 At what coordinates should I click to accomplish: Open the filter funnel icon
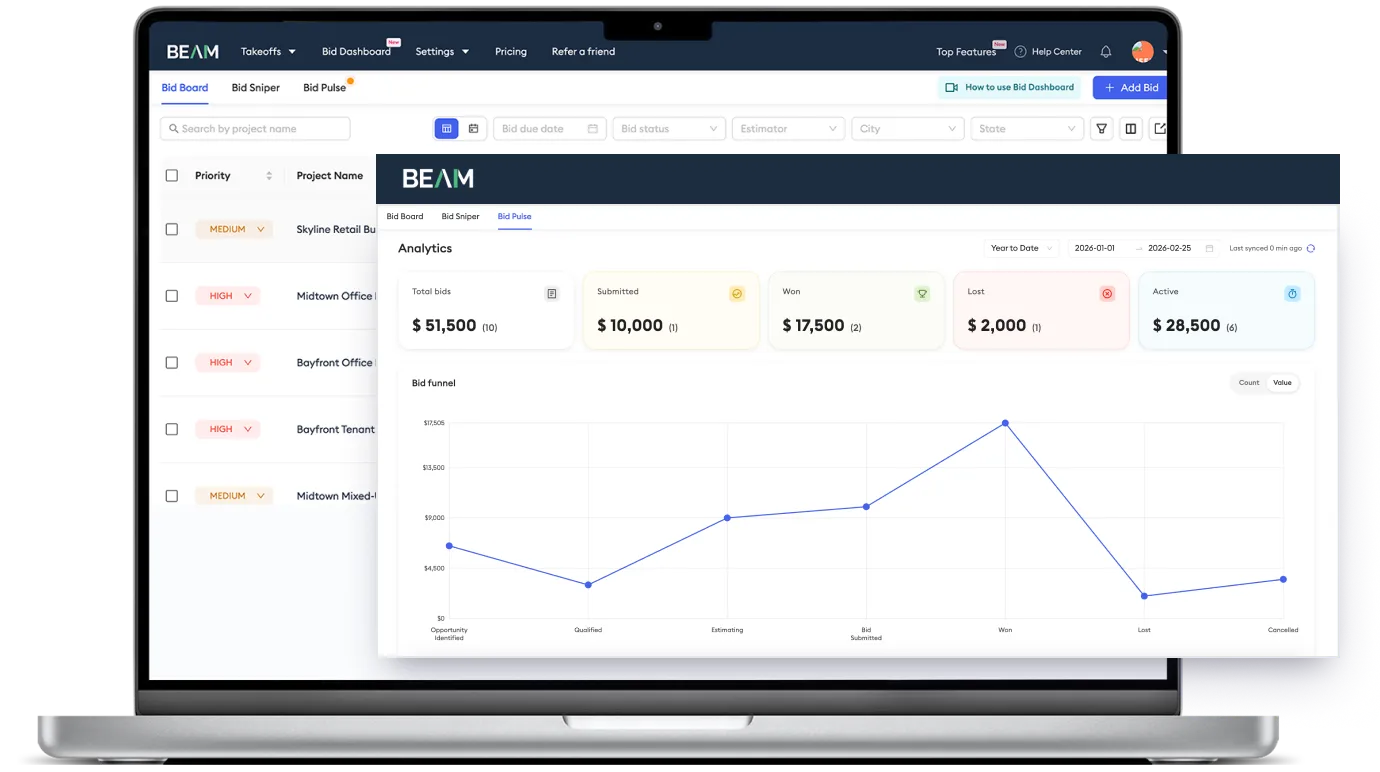click(1101, 129)
